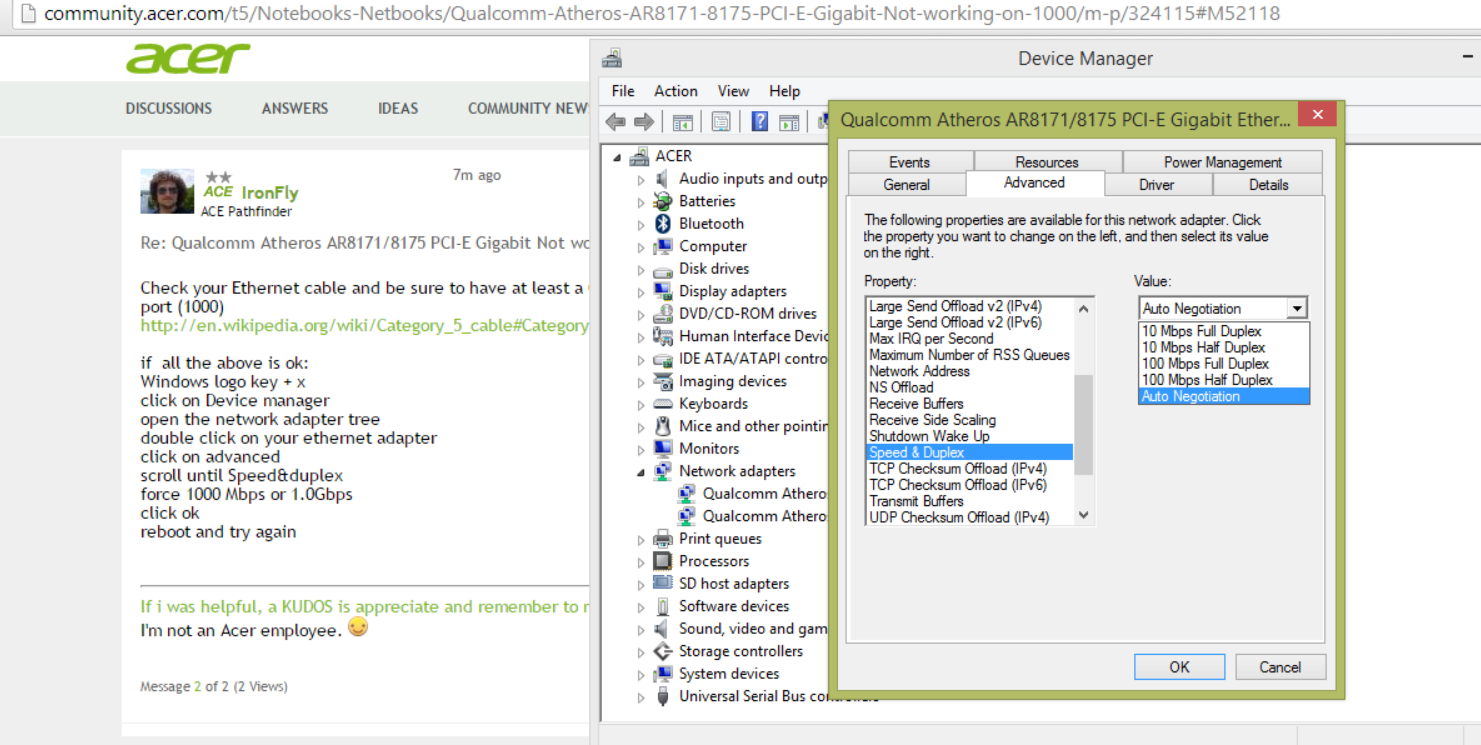The width and height of the screenshot is (1481, 745).
Task: Open the IronFly user profile link
Action: 269,193
